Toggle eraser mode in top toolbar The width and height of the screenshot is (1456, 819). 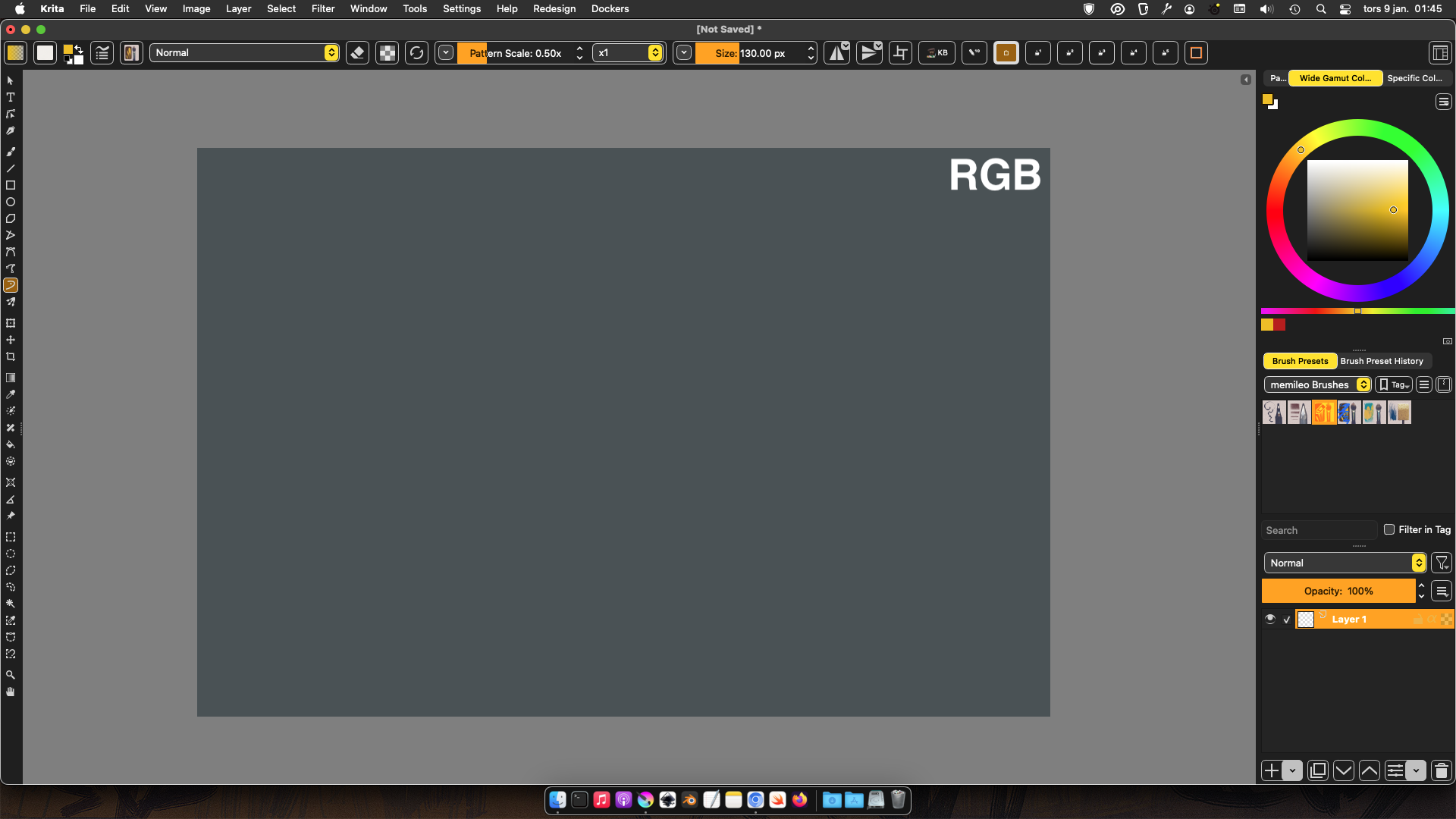[x=357, y=53]
